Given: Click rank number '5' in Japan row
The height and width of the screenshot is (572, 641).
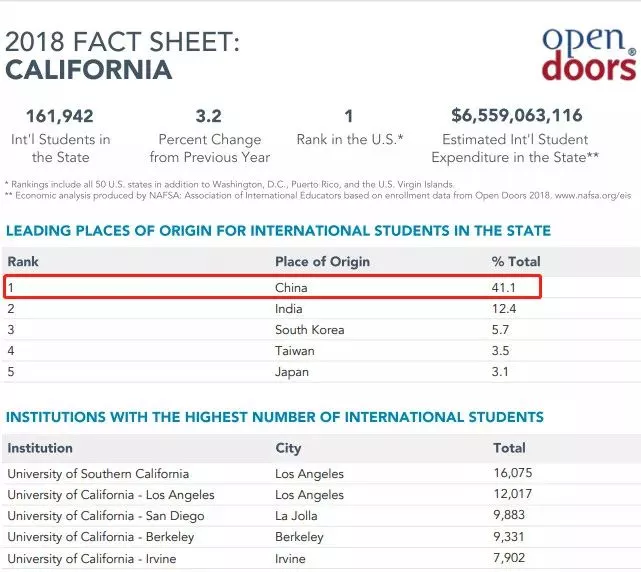Looking at the screenshot, I should 11,372.
